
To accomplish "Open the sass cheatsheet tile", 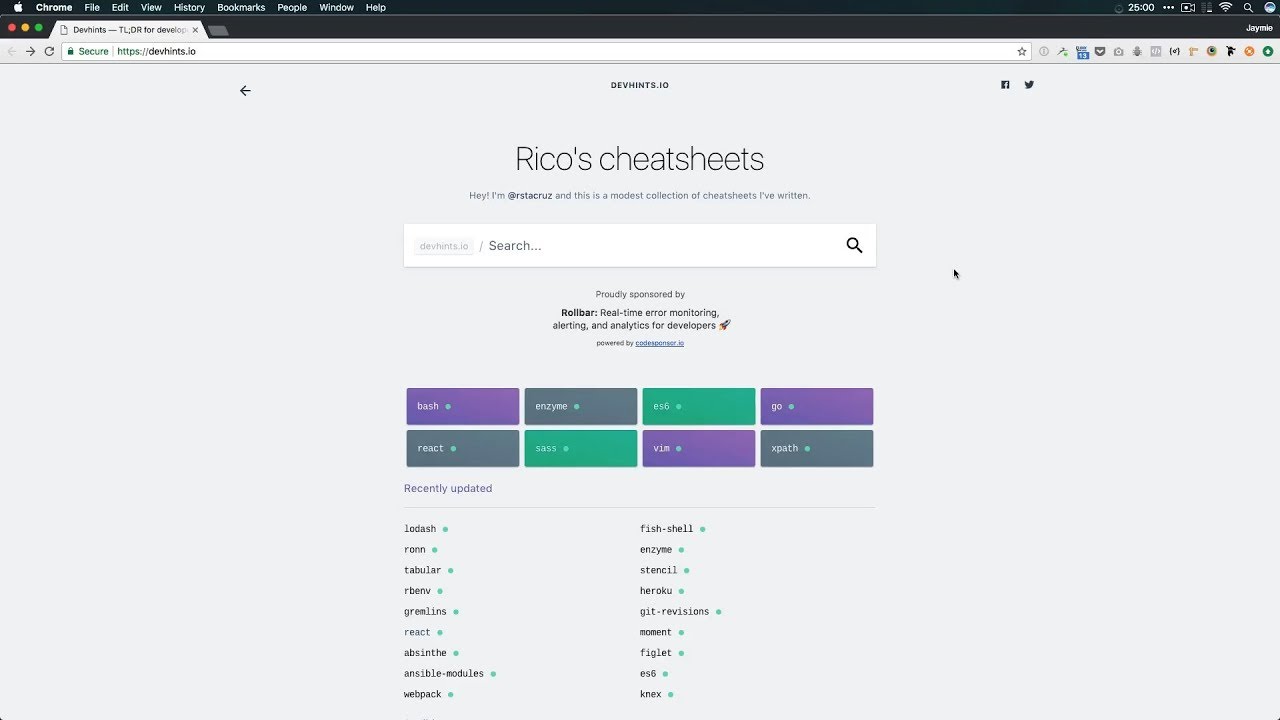I will click(x=581, y=448).
